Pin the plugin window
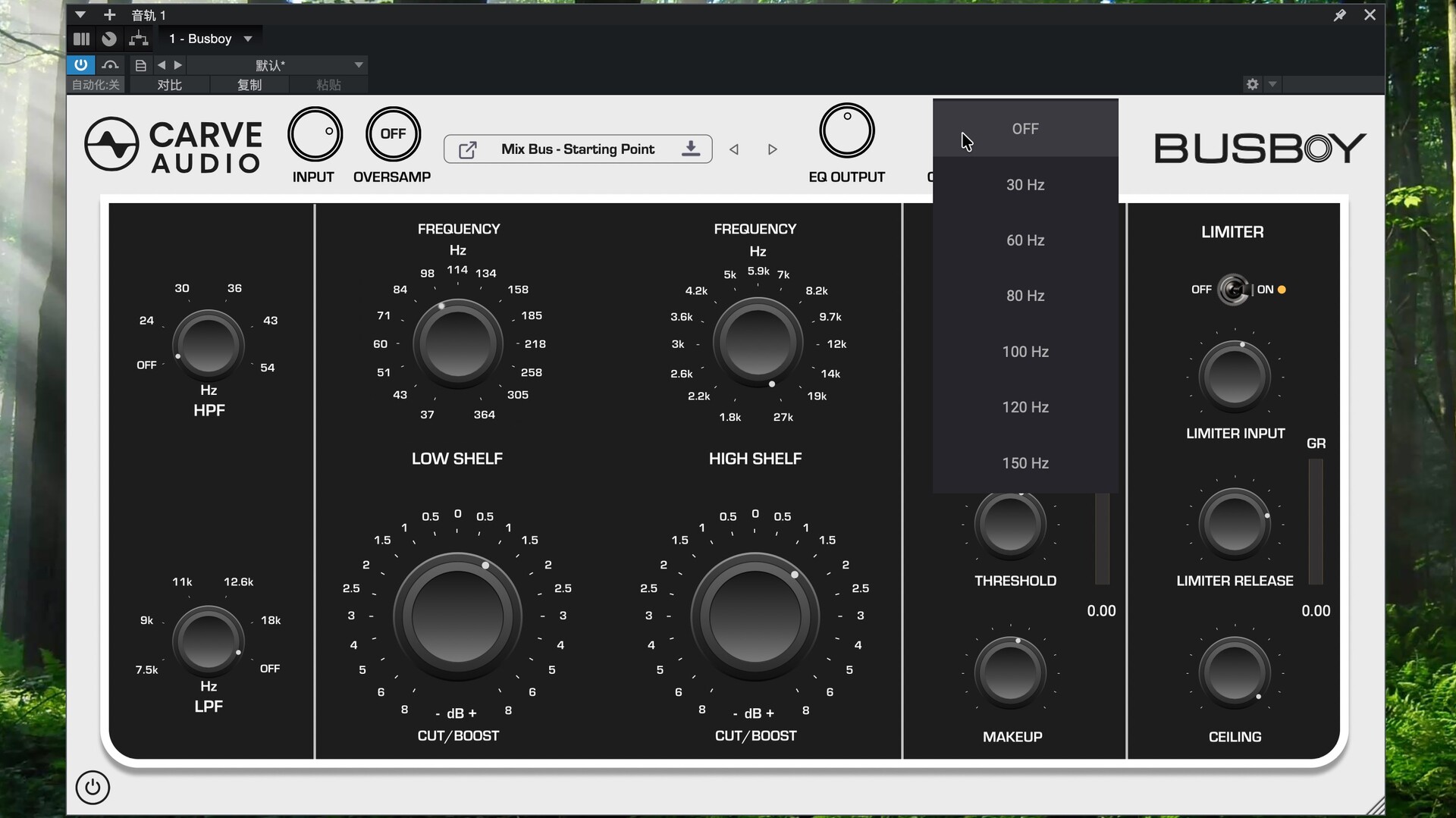 coord(1339,15)
